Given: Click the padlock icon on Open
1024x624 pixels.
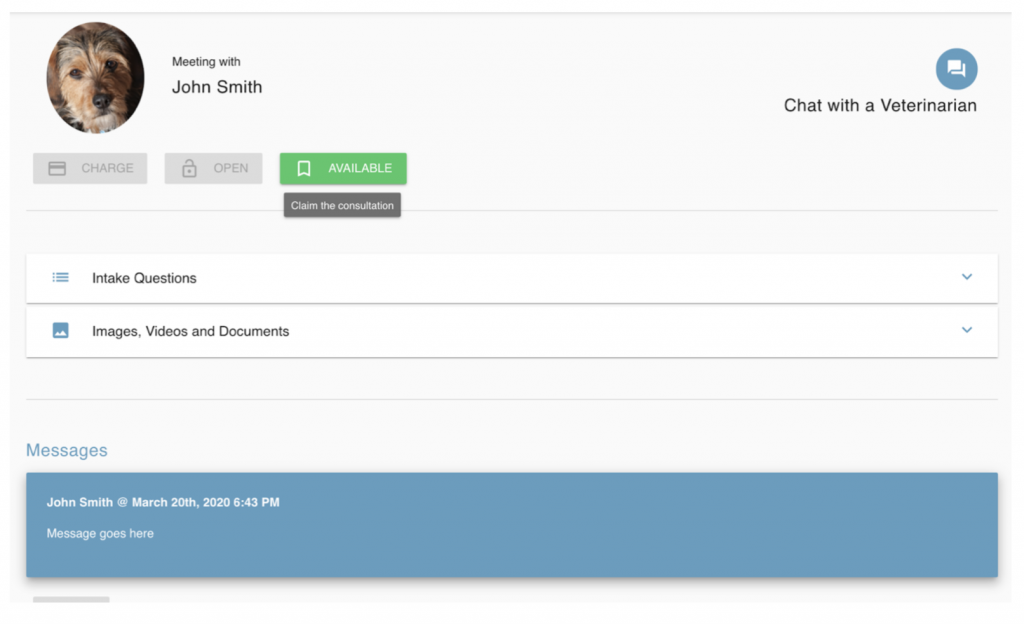Looking at the screenshot, I should [x=189, y=168].
